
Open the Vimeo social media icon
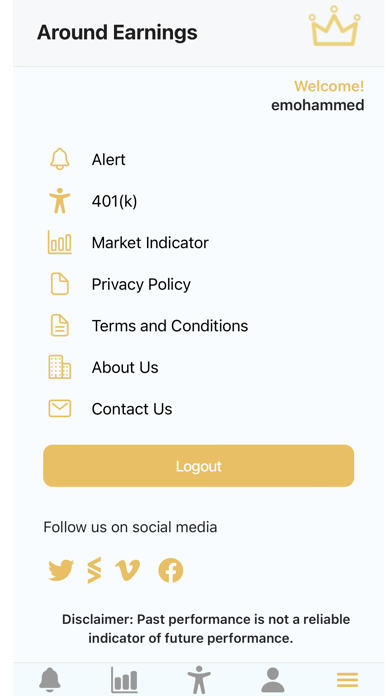[128, 570]
